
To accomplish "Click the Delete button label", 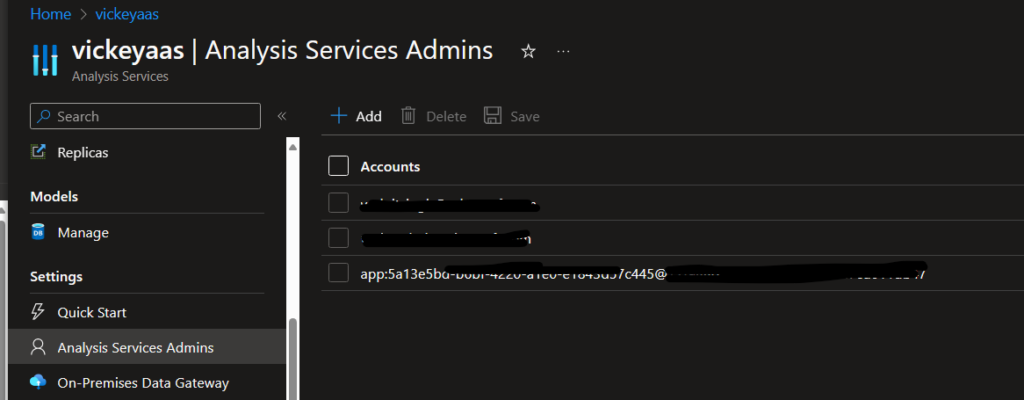I will (x=446, y=117).
